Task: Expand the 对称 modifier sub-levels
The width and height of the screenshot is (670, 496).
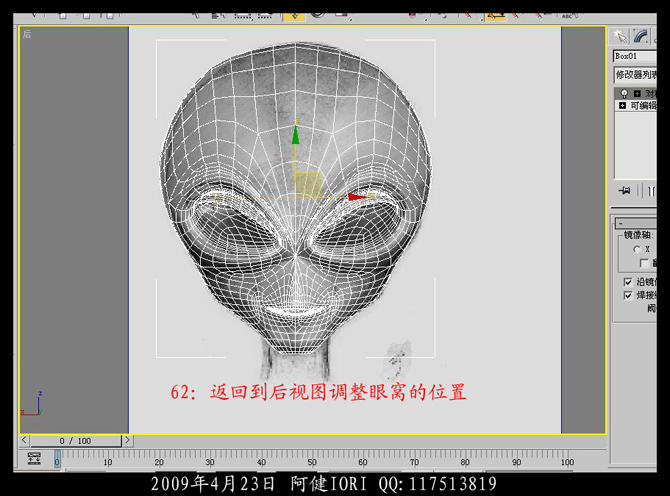Action: click(x=637, y=94)
